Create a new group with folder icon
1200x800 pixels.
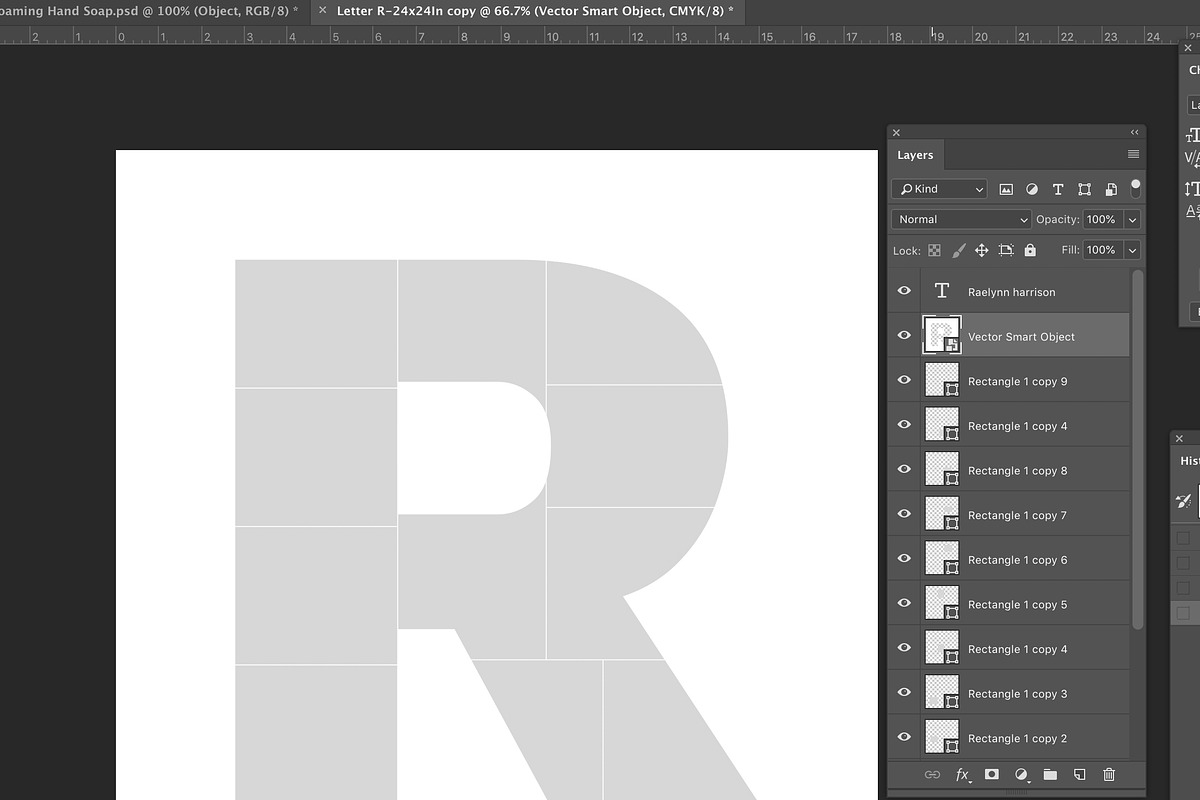[1050, 774]
